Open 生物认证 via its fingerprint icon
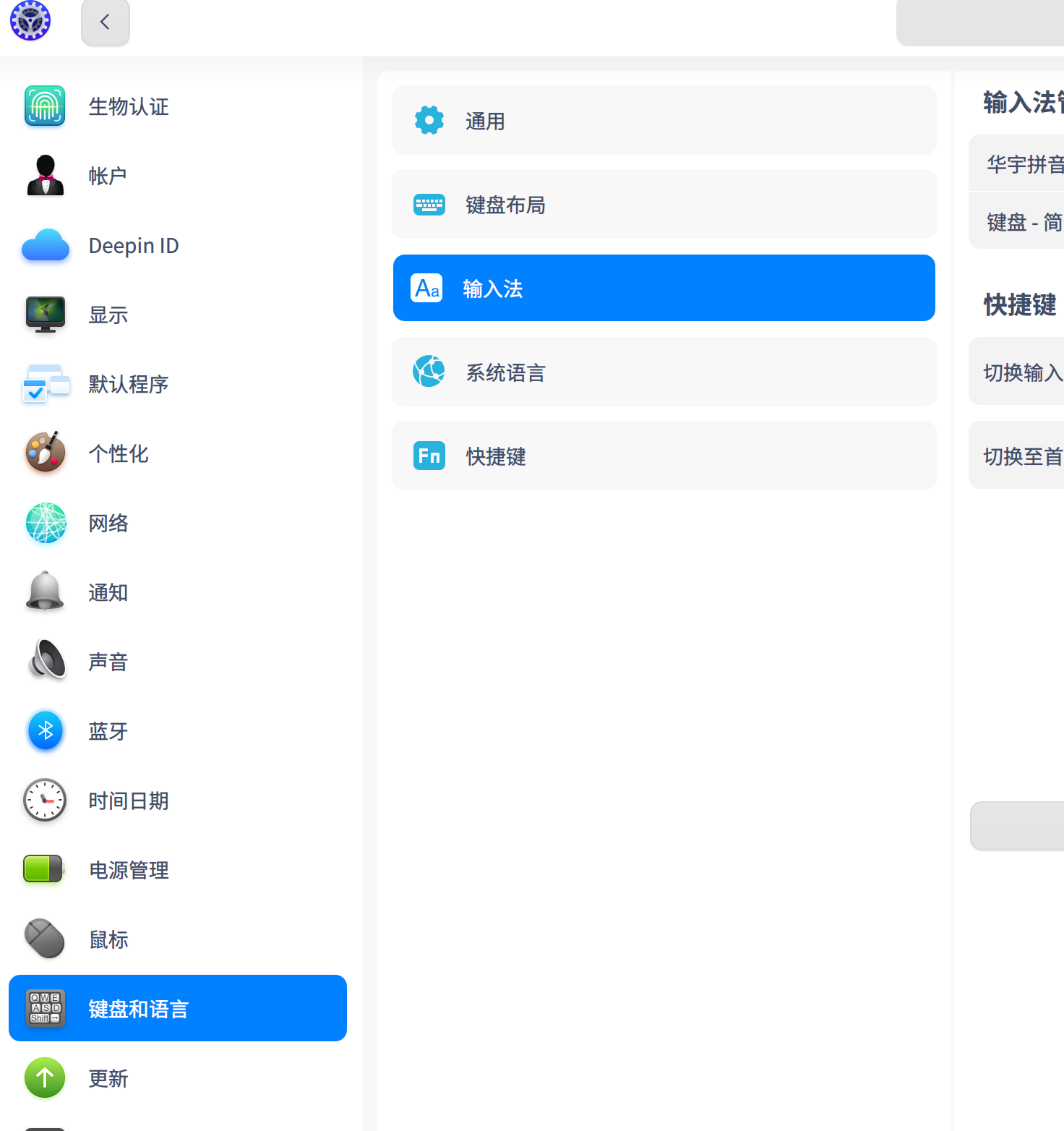1064x1131 pixels. (x=45, y=106)
